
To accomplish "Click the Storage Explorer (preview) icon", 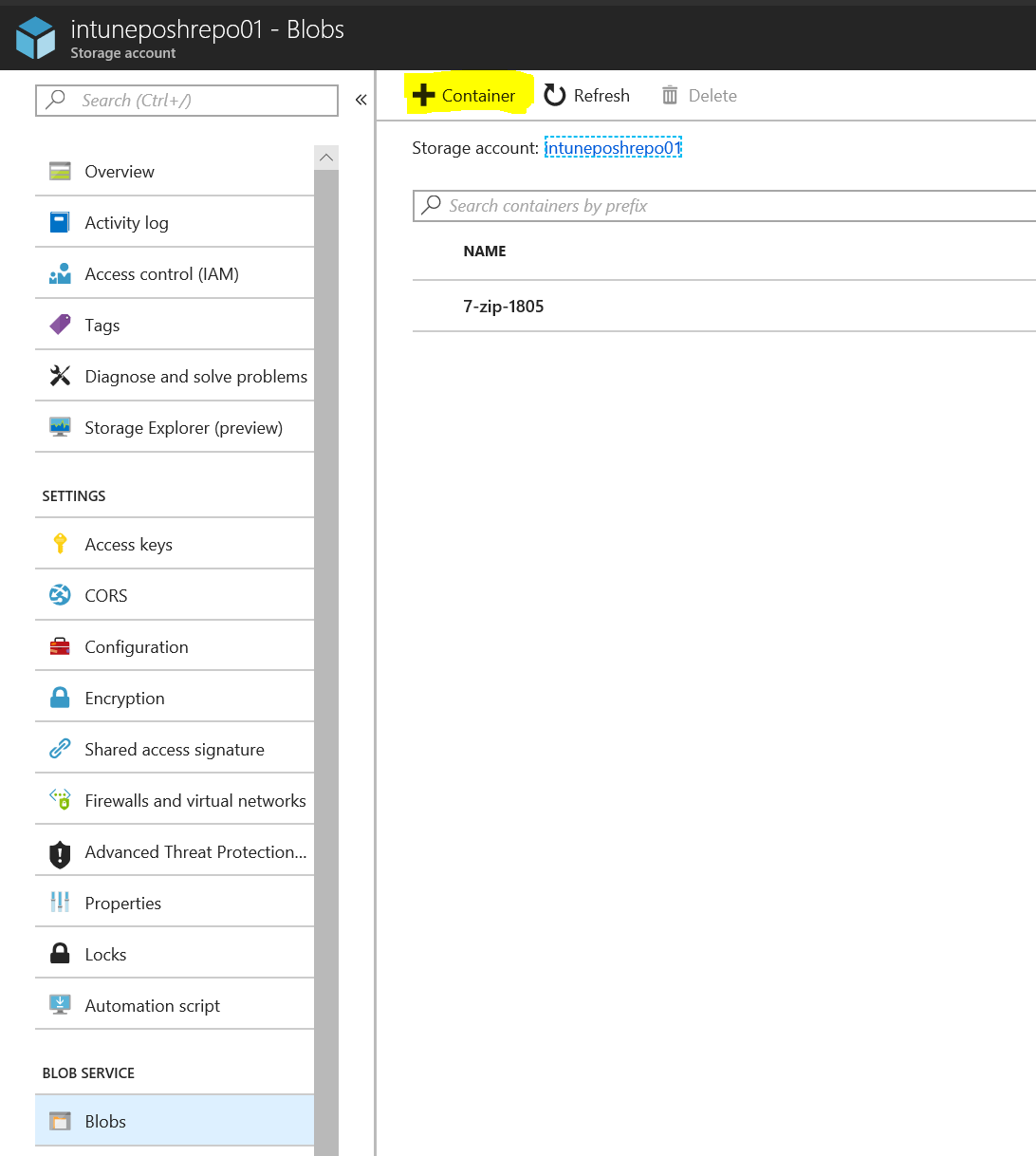I will click(60, 427).
